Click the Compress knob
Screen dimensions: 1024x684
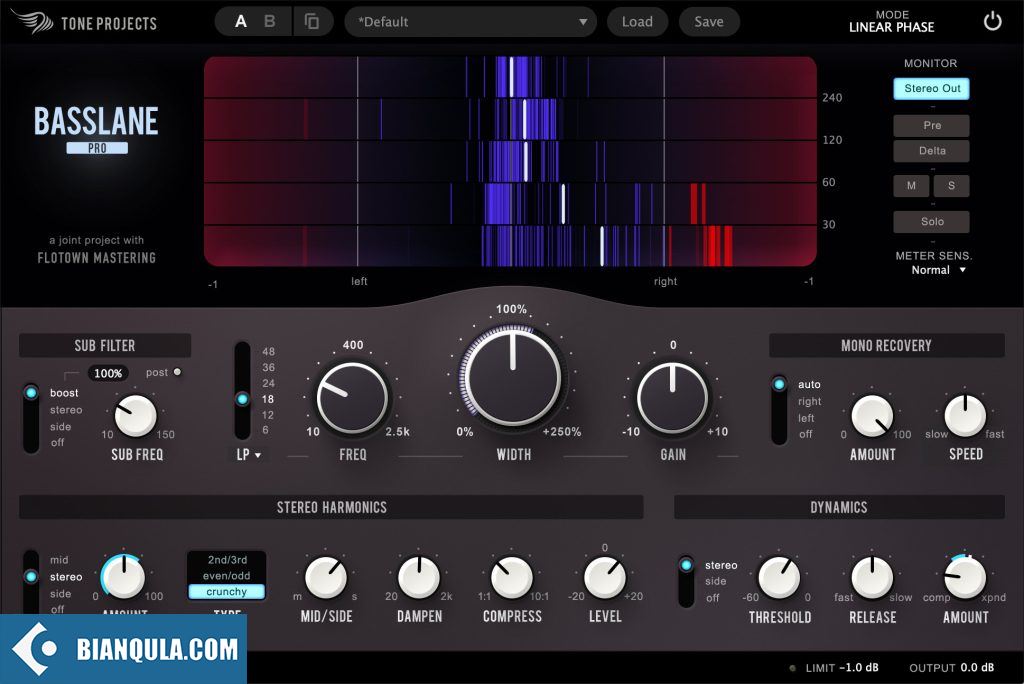coord(512,578)
